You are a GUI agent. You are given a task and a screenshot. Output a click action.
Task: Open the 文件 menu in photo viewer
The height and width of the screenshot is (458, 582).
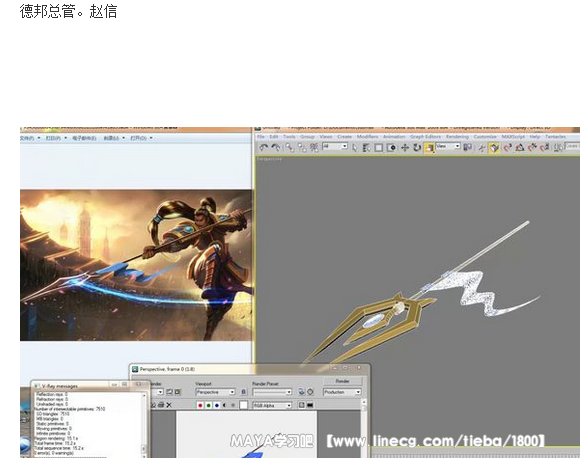click(x=29, y=138)
